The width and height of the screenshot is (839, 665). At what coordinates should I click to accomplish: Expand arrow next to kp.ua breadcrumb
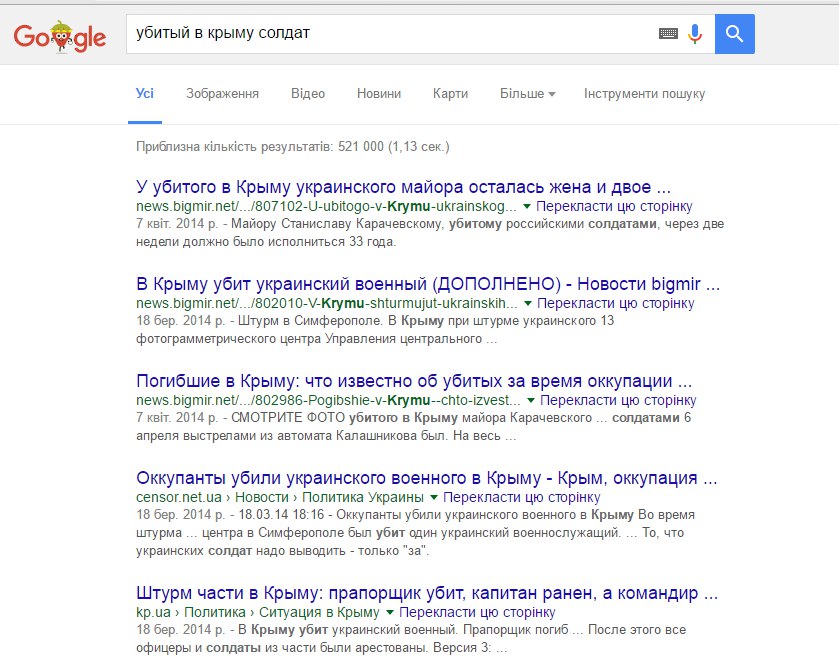390,613
